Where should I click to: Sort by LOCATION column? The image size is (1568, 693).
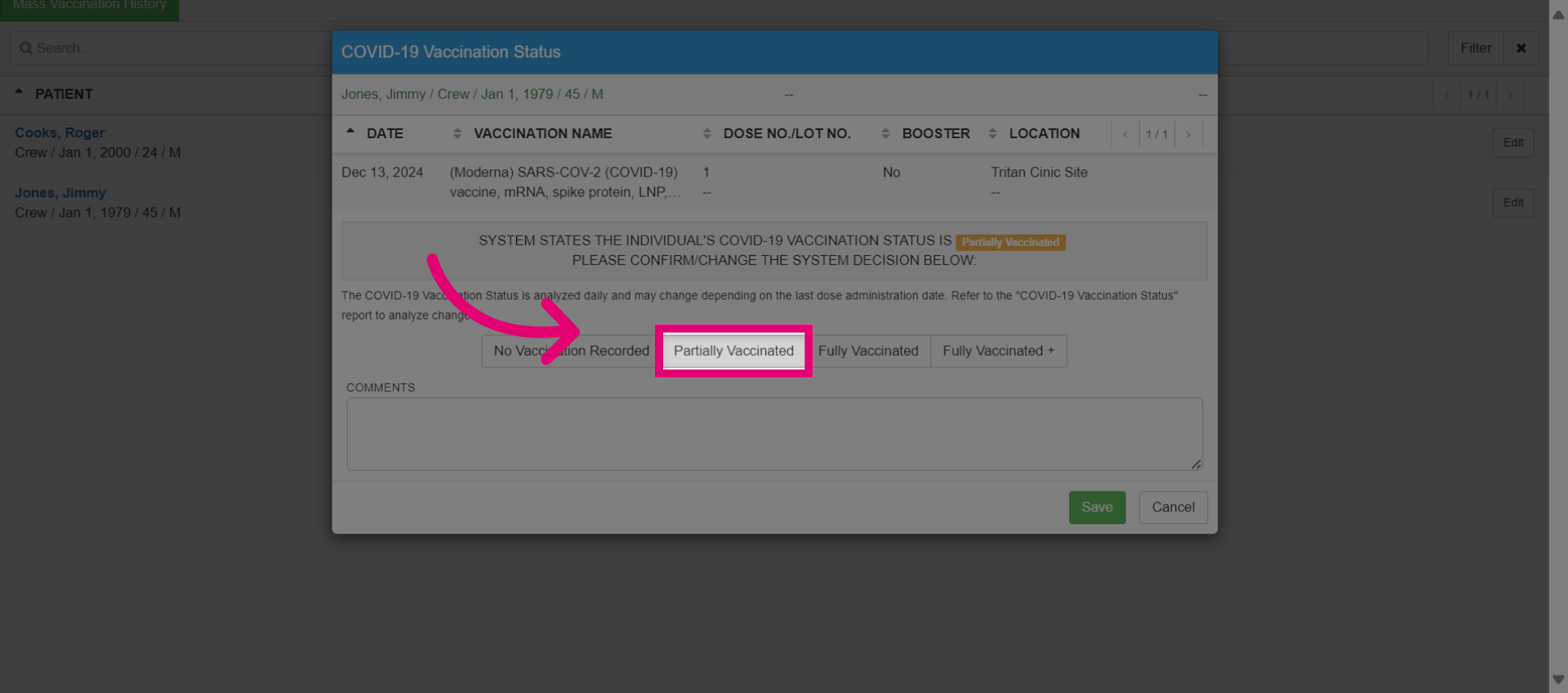[x=1044, y=133]
